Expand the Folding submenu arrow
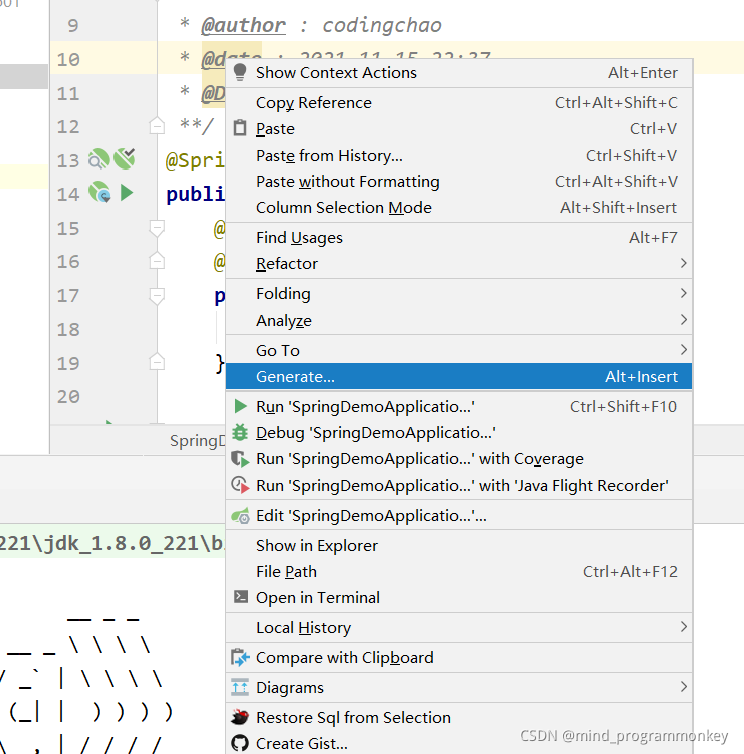The width and height of the screenshot is (744, 754). [683, 293]
